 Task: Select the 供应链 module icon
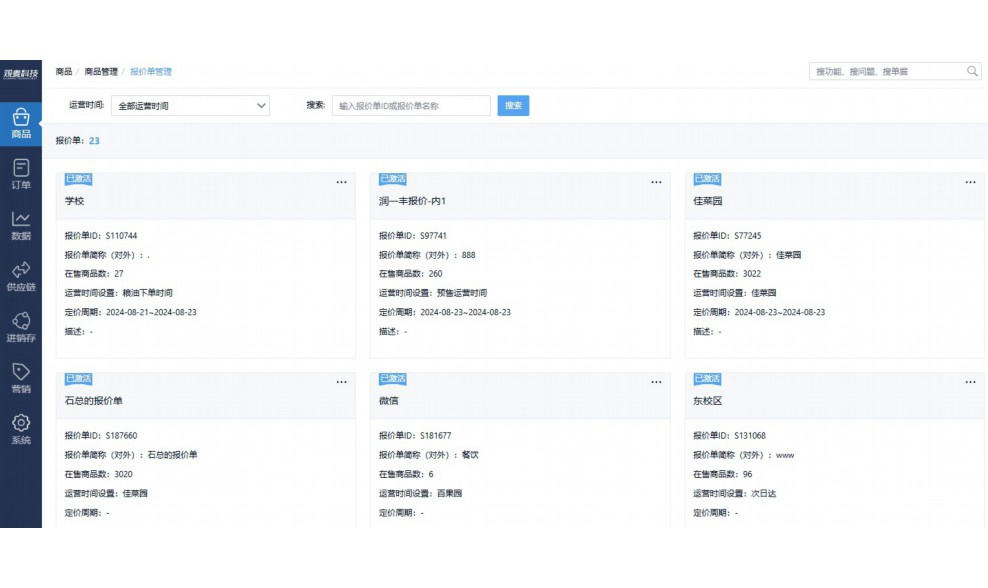click(22, 272)
